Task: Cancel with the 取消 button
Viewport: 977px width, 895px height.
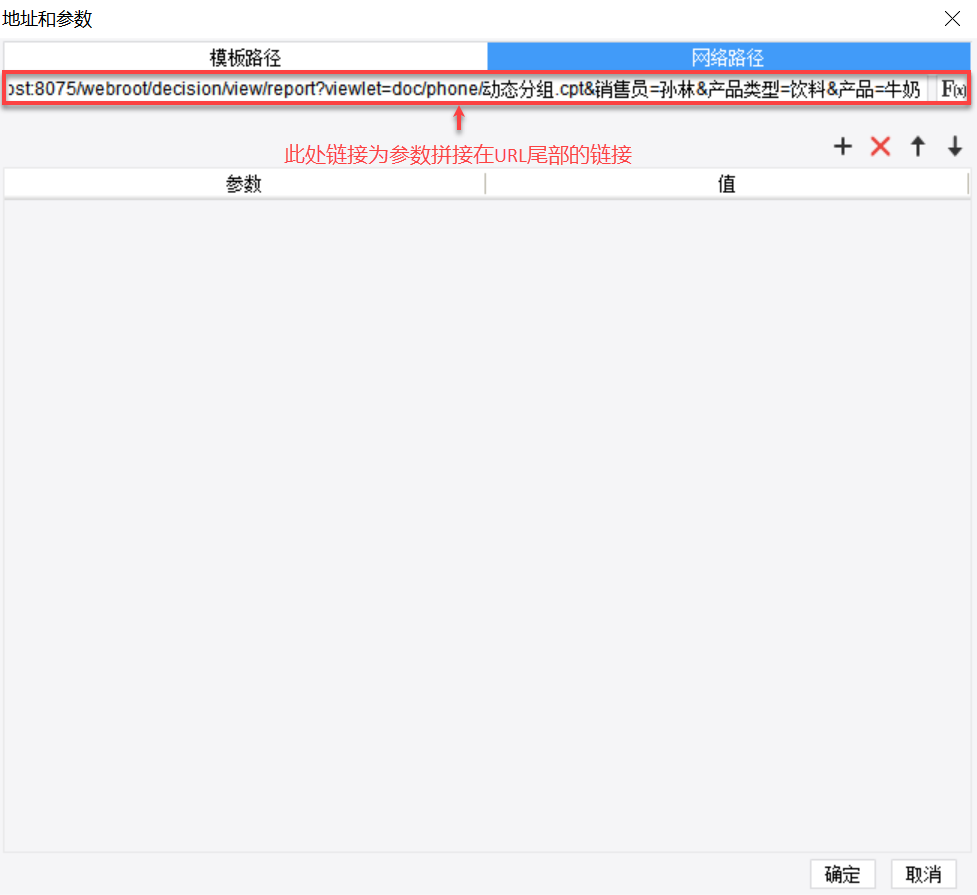Action: click(923, 874)
